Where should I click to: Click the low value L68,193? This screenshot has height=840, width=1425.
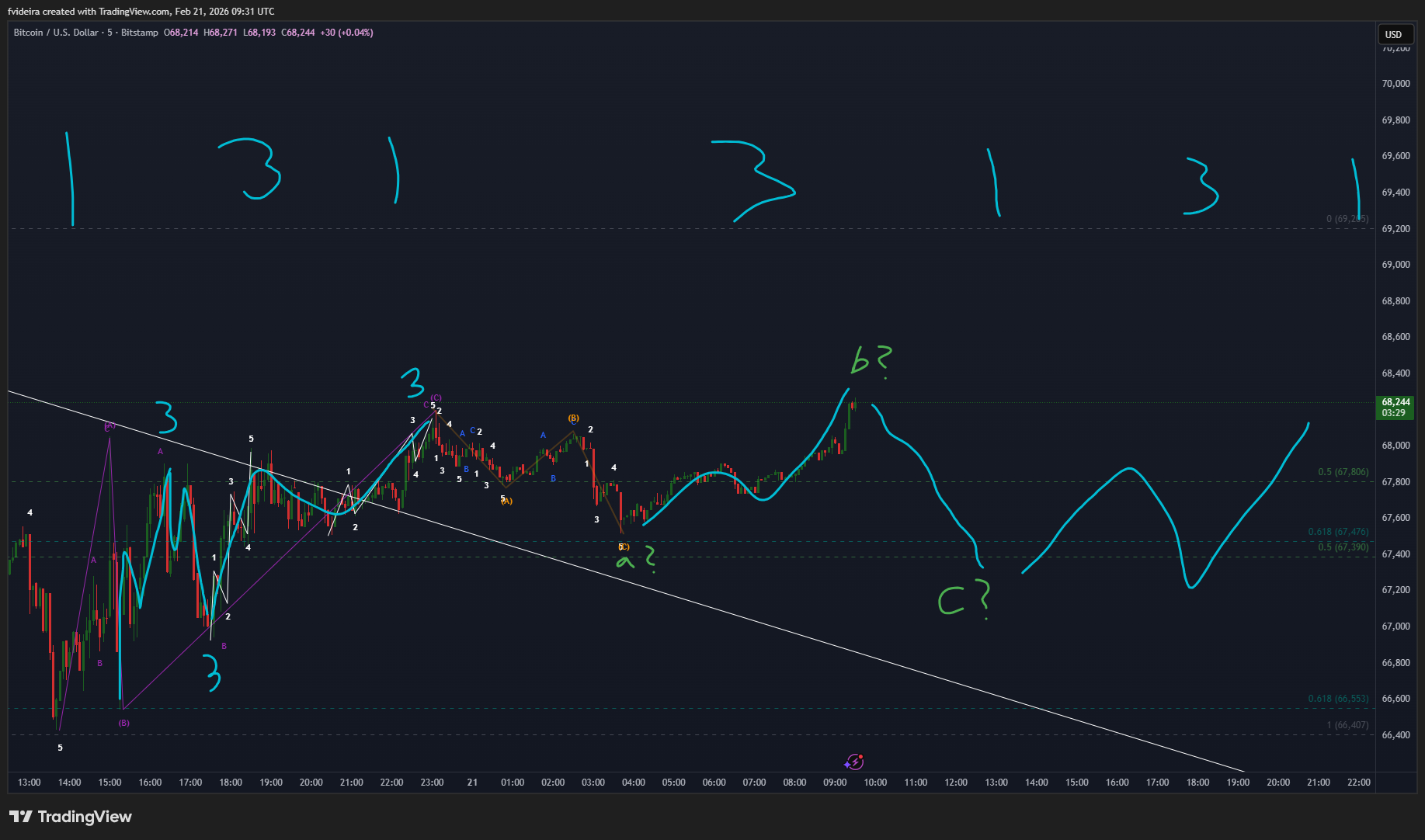259,33
